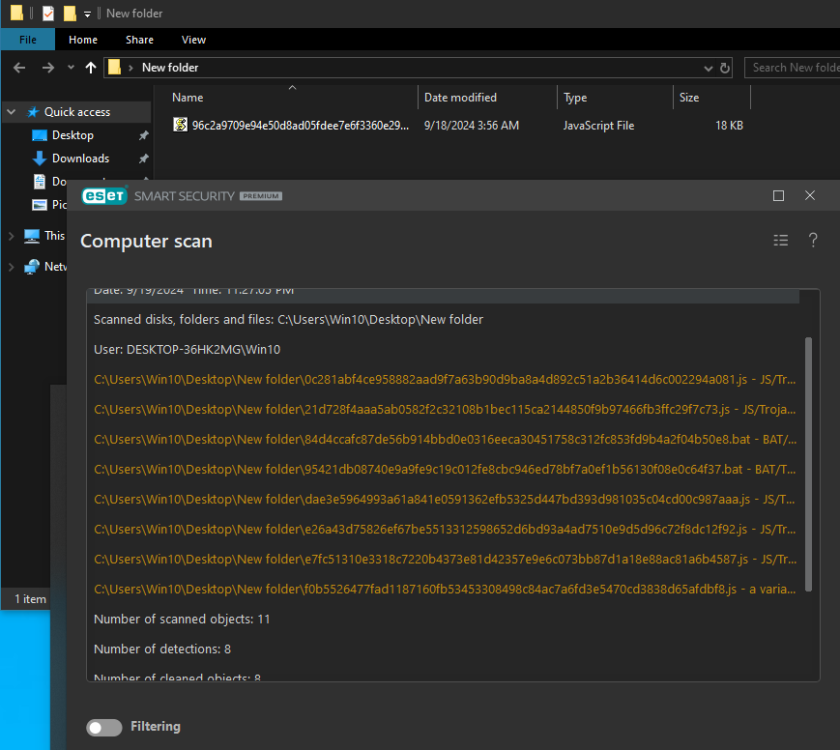Expand the This PC tree node
840x750 pixels.
click(x=11, y=236)
